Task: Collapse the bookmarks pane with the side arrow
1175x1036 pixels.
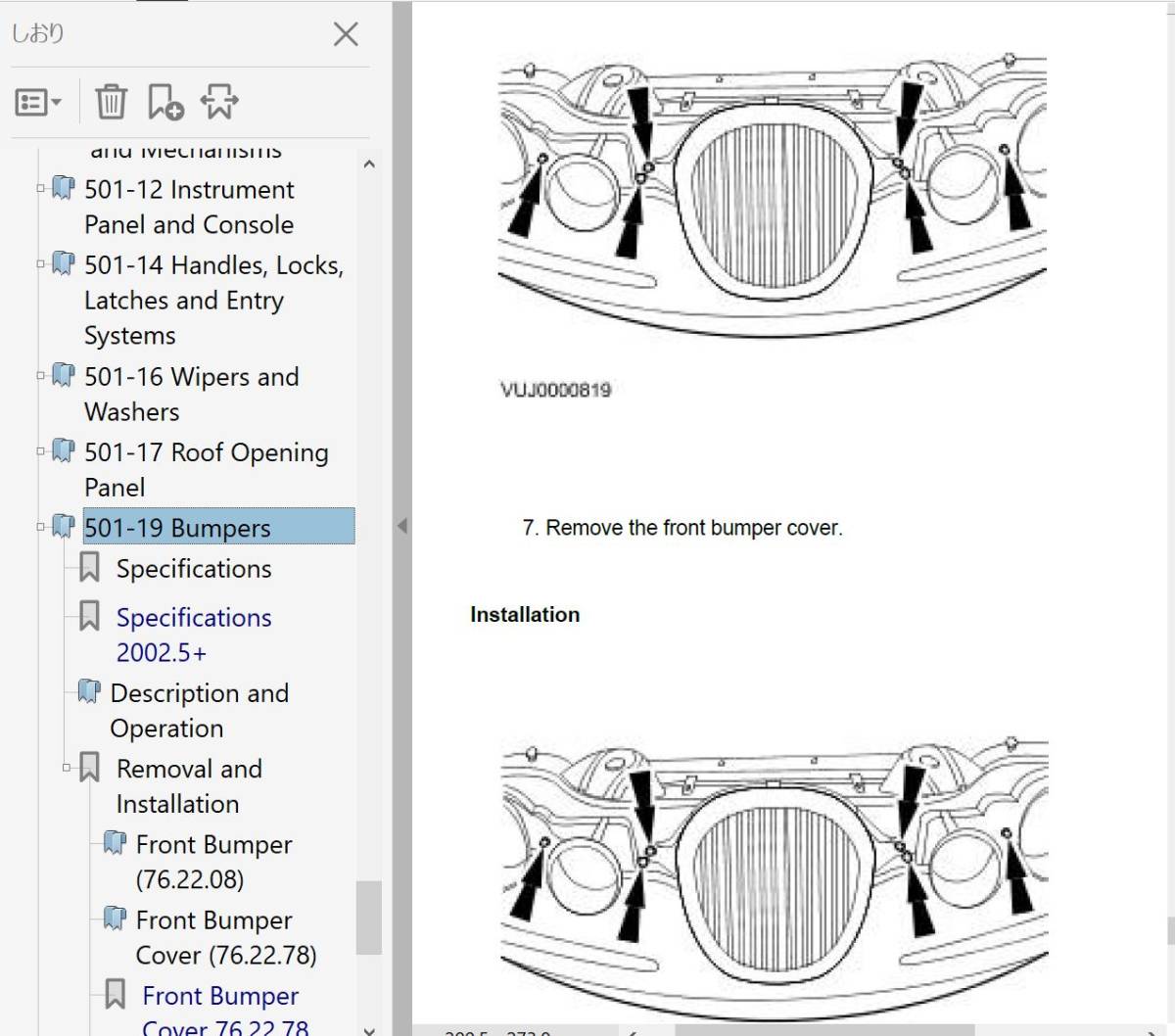Action: pos(401,526)
